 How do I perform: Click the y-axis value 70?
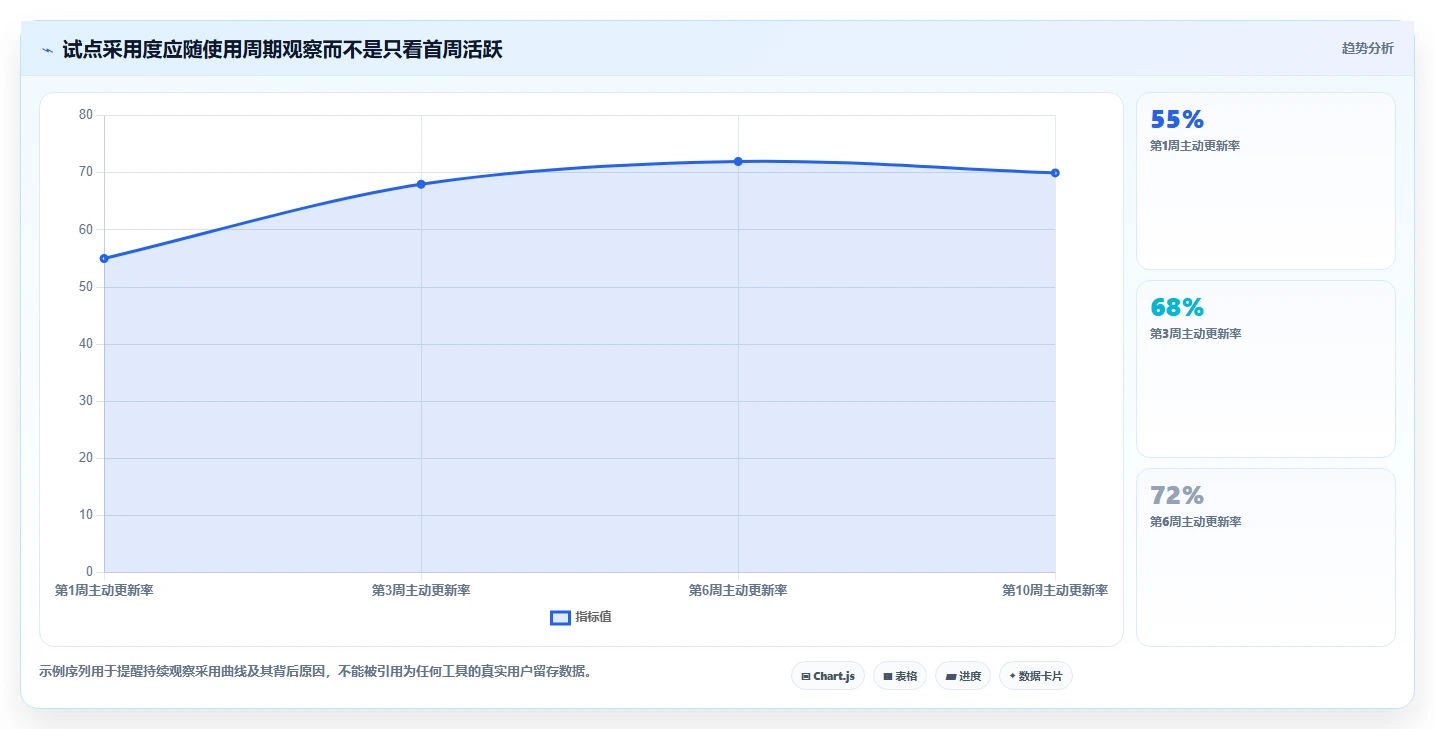[85, 172]
